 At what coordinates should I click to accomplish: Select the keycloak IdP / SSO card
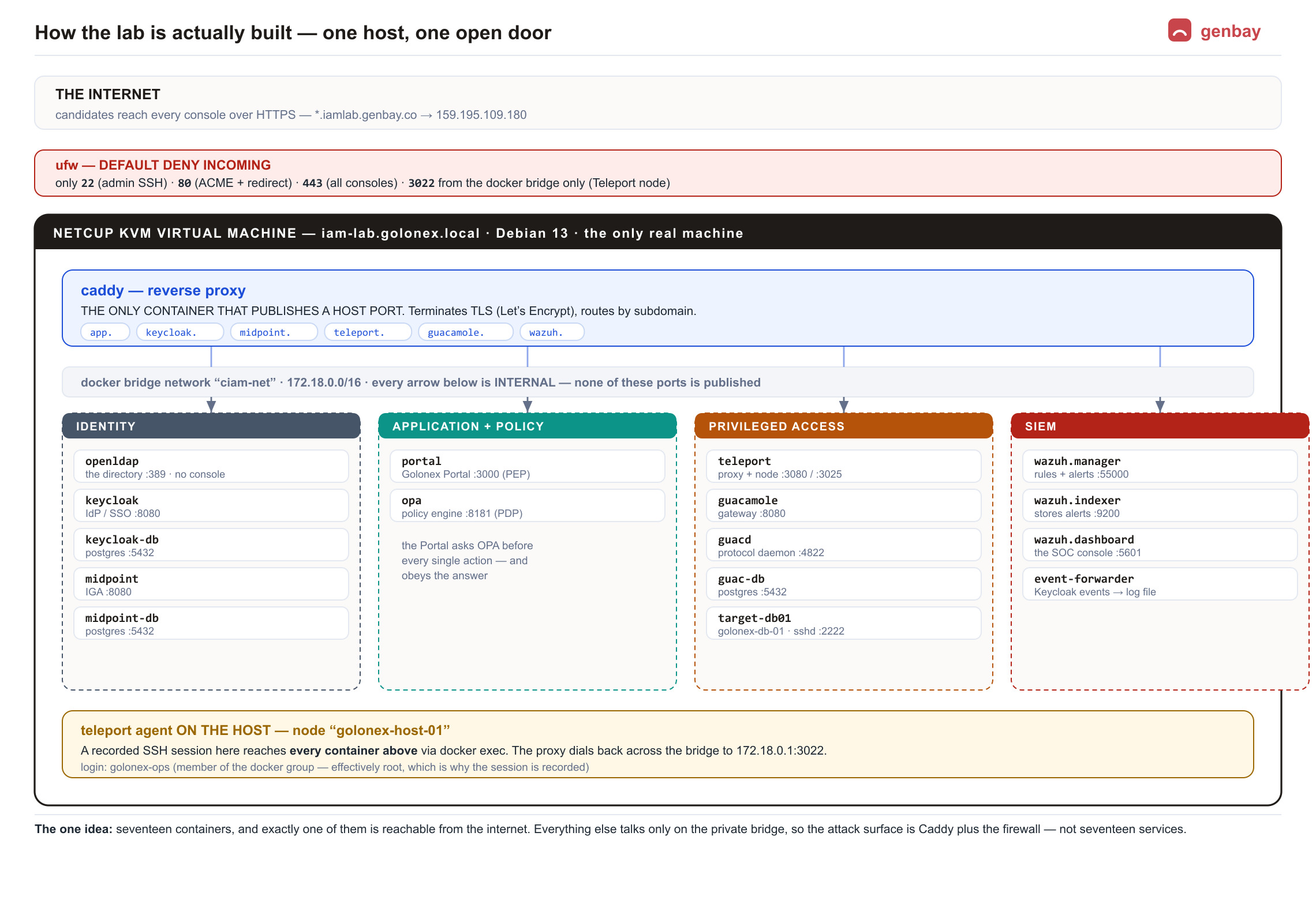pos(211,506)
